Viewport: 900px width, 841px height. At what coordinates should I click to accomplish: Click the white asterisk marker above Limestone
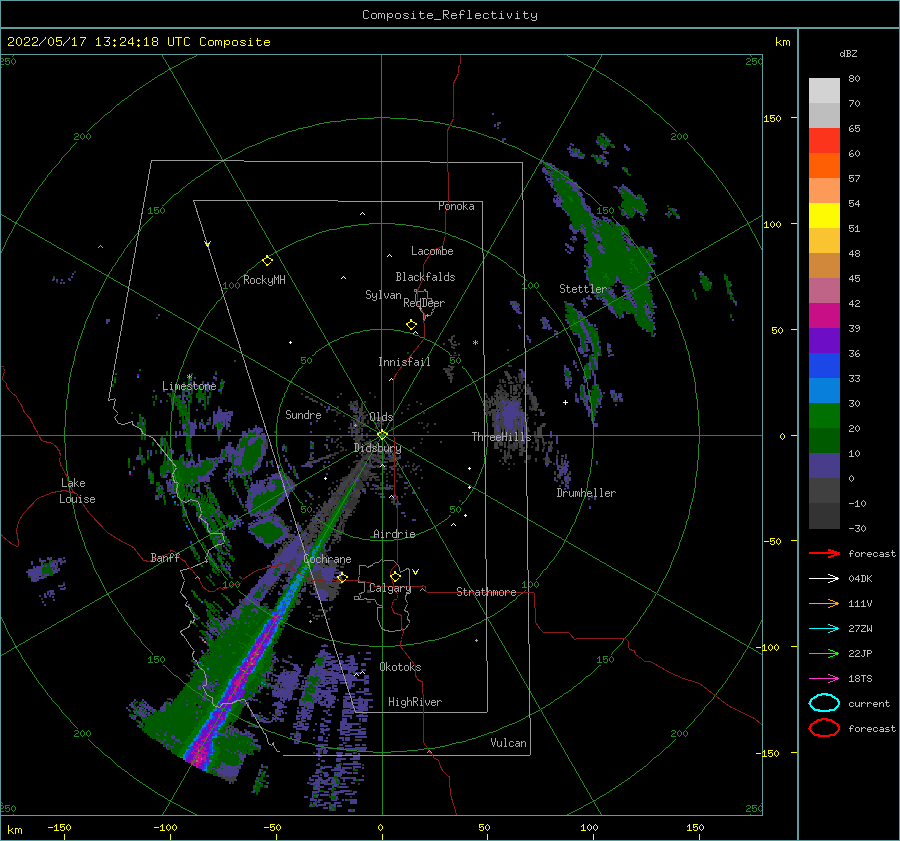tap(189, 377)
